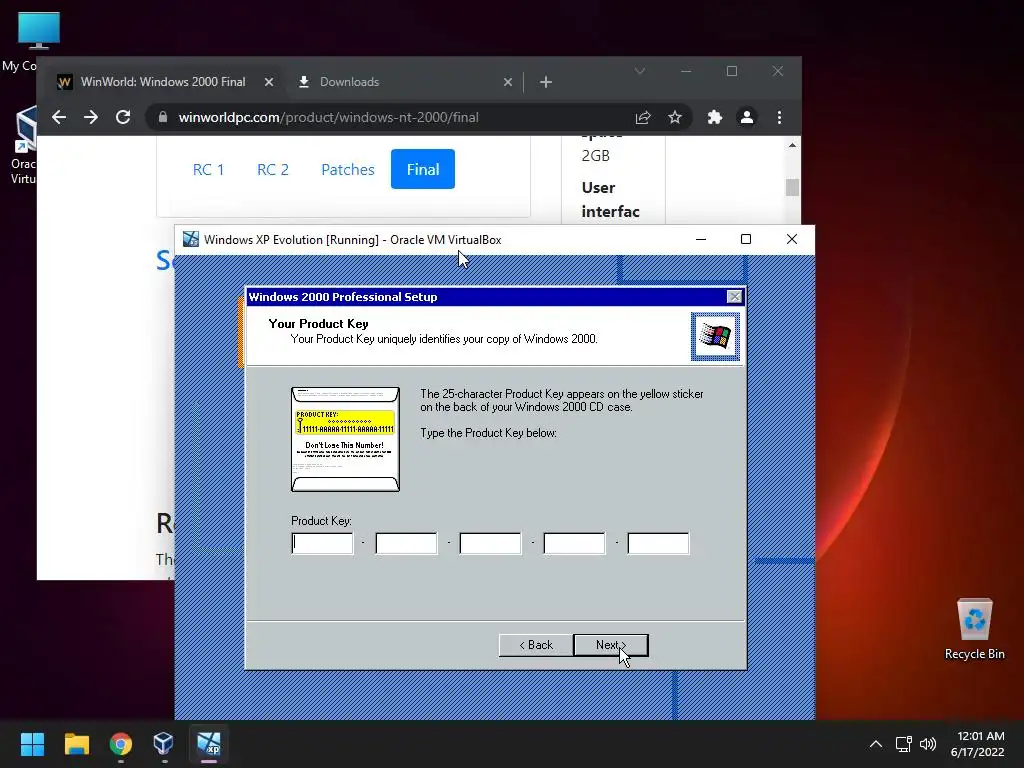The width and height of the screenshot is (1024, 768).
Task: Close the WinWorld browser tab
Action: 269,82
